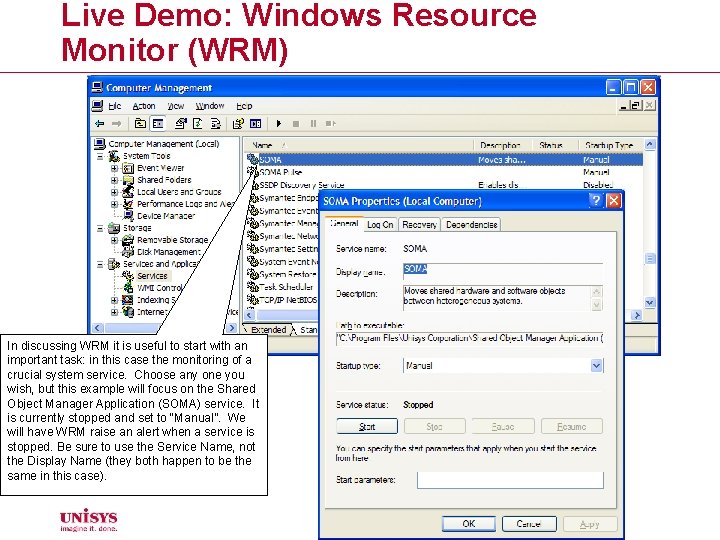Click the Cancel button
Viewport: 720px width, 540px height.
click(529, 524)
